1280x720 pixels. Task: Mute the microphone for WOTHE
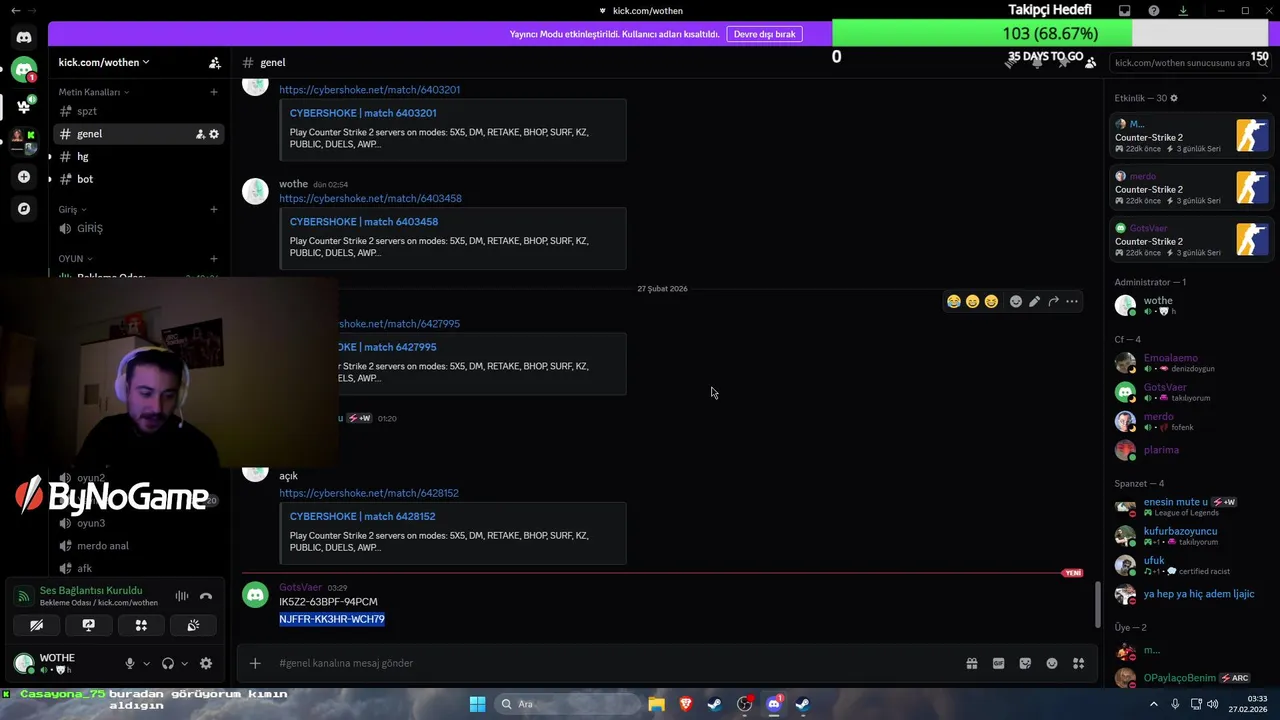point(129,663)
